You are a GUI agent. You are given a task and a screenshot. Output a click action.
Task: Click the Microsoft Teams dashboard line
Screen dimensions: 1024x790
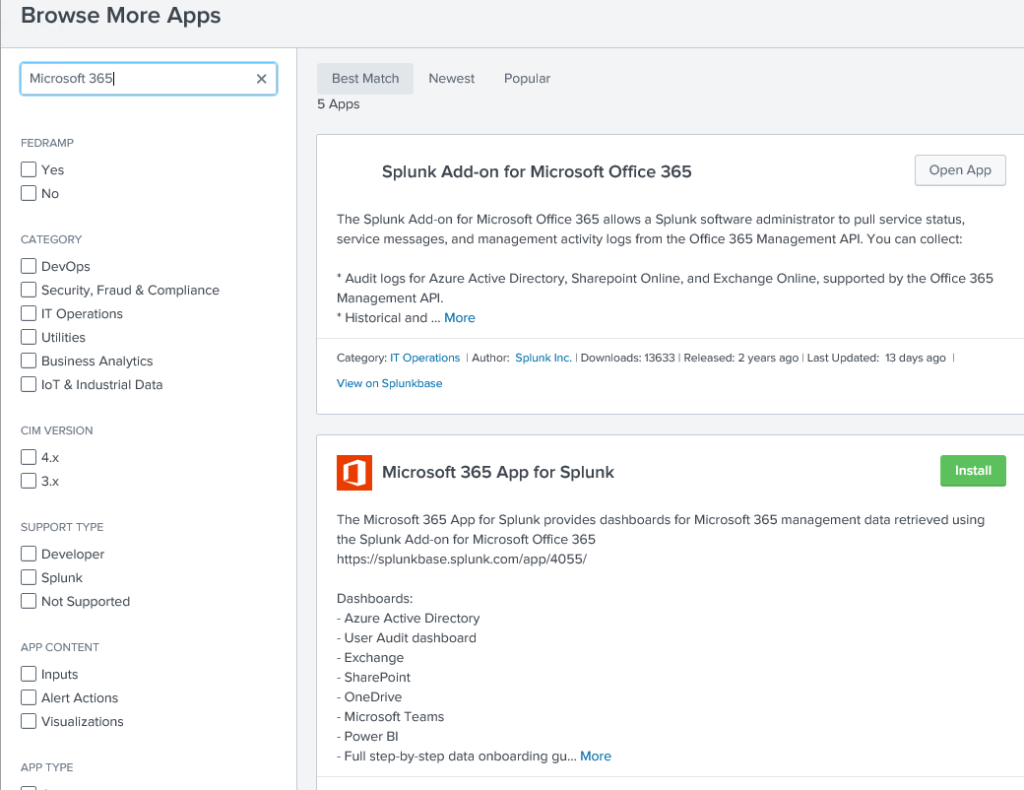click(391, 717)
